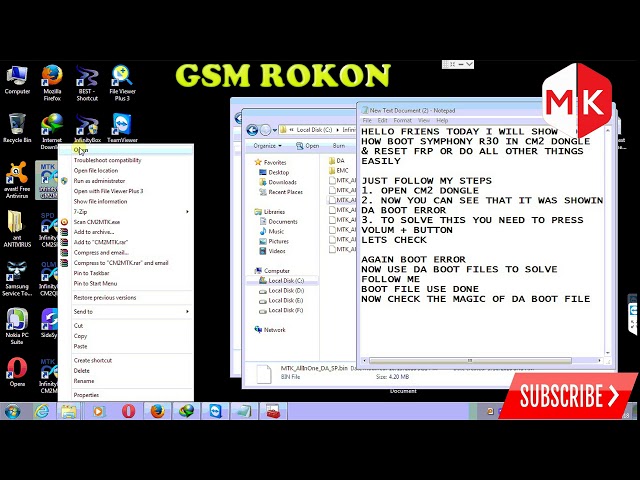Click Burn in the Explorer toolbar
This screenshot has height=480, width=640.
pos(338,146)
